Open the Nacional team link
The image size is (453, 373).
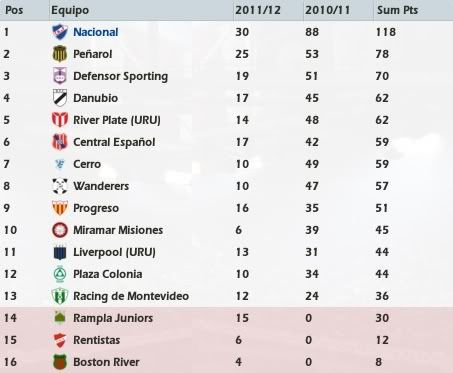(x=96, y=32)
